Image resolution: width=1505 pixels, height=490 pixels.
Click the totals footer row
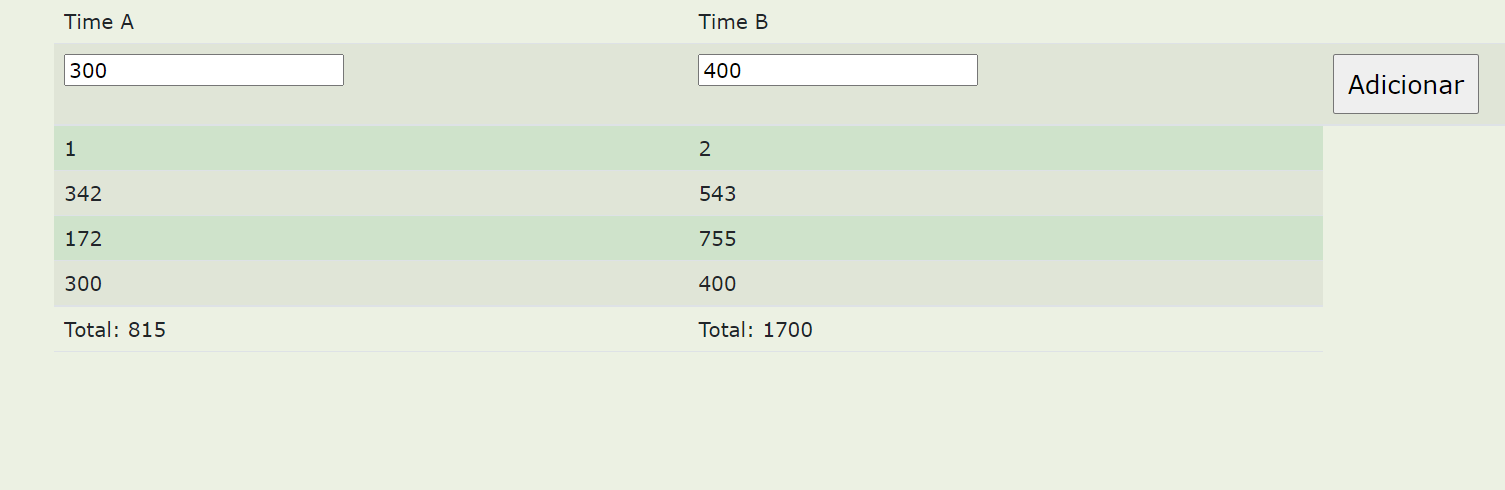pos(688,329)
